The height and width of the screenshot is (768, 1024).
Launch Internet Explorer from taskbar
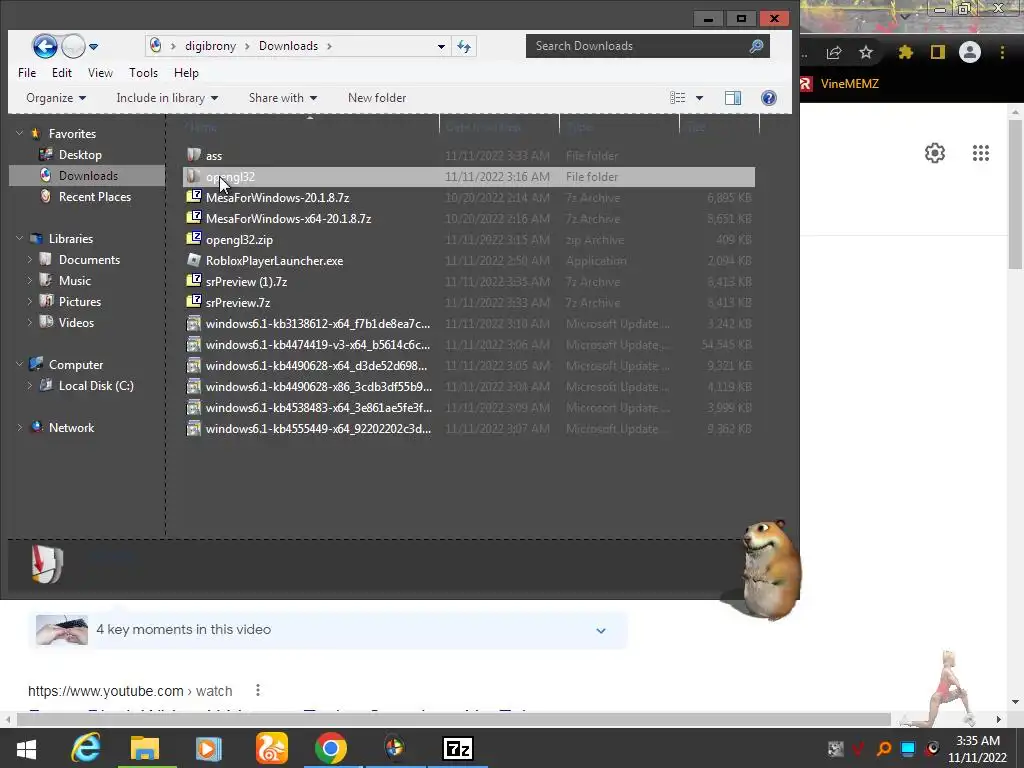86,748
